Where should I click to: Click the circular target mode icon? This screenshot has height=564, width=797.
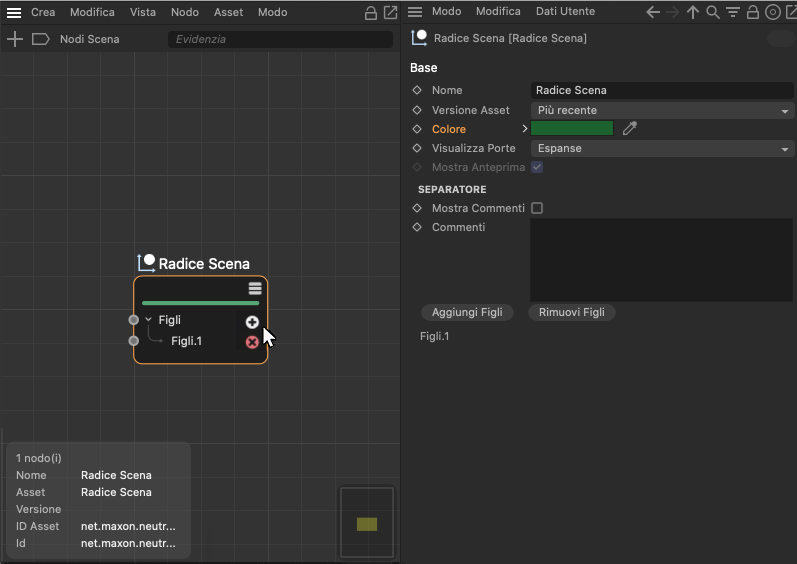tap(773, 12)
